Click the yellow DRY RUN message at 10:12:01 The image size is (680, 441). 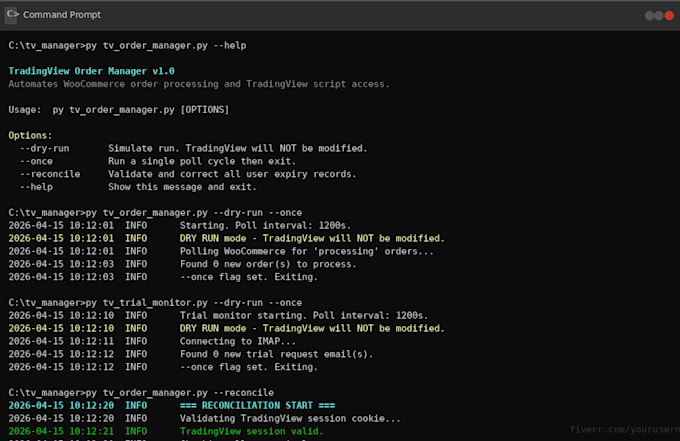coord(312,238)
